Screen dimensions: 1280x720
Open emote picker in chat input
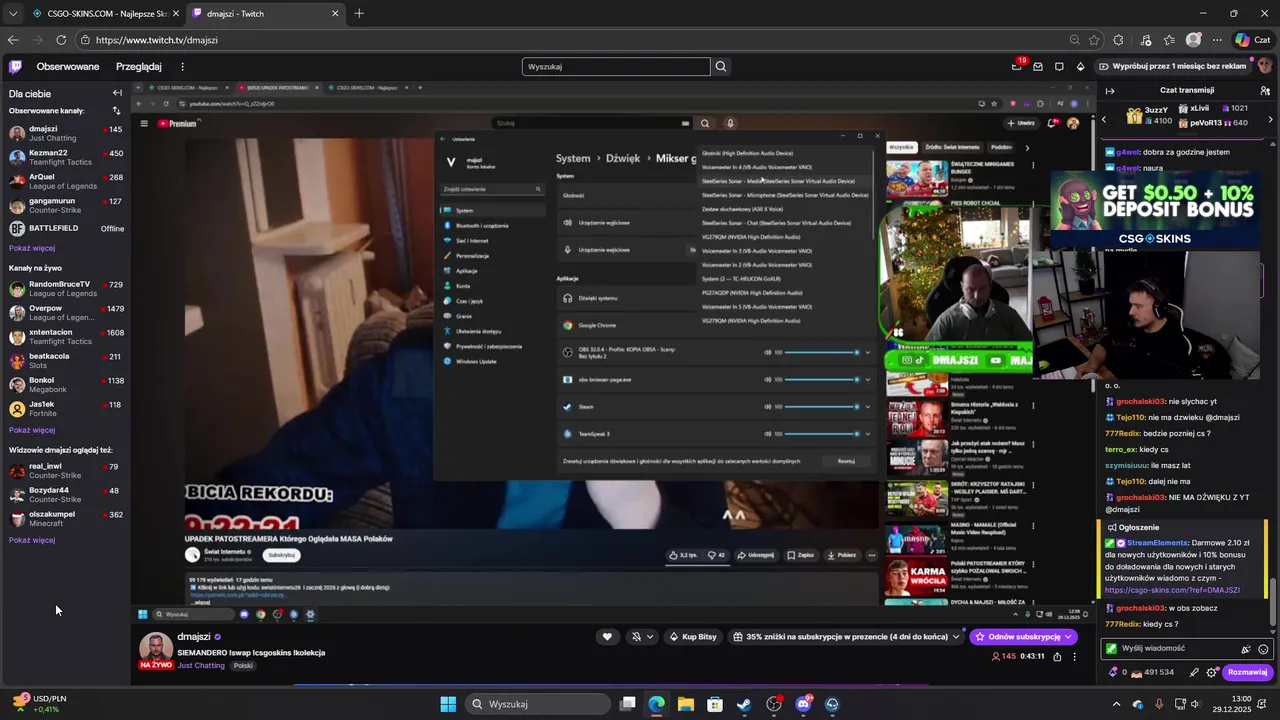point(1263,649)
